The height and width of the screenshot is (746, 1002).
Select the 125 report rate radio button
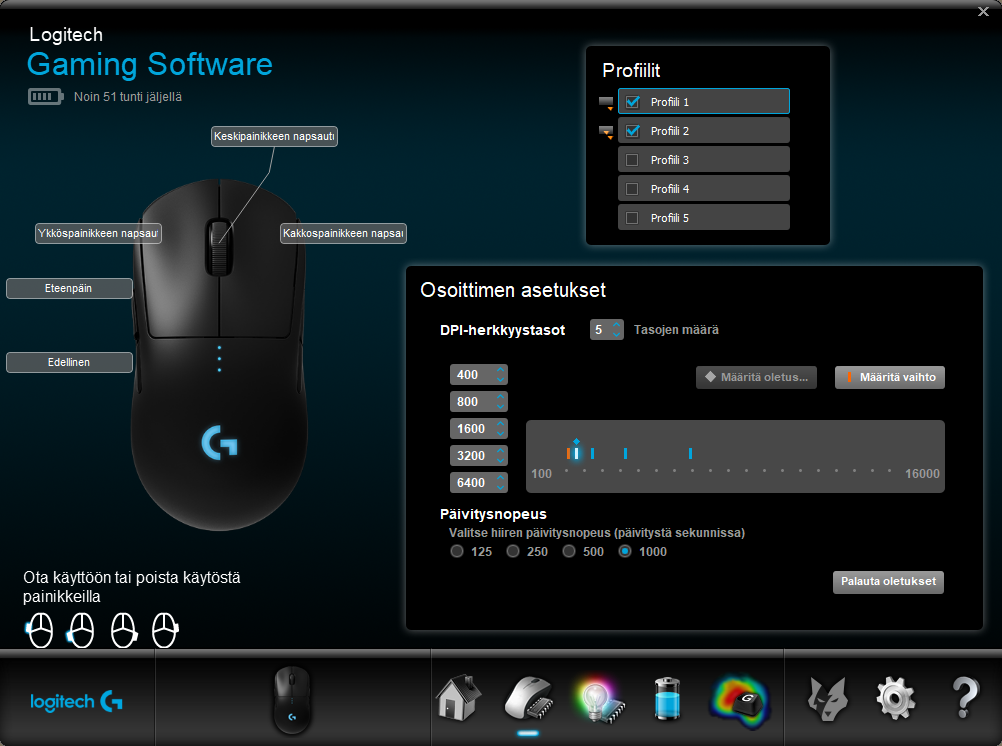pyautogui.click(x=457, y=551)
